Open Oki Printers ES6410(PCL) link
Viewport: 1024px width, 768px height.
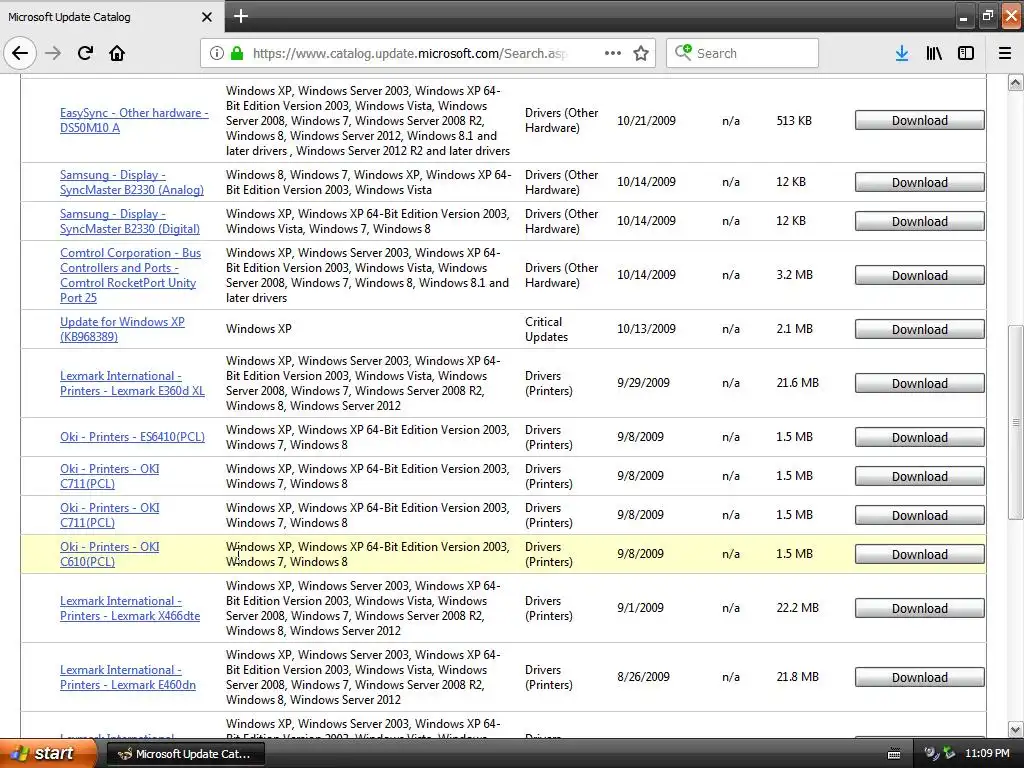pos(132,437)
